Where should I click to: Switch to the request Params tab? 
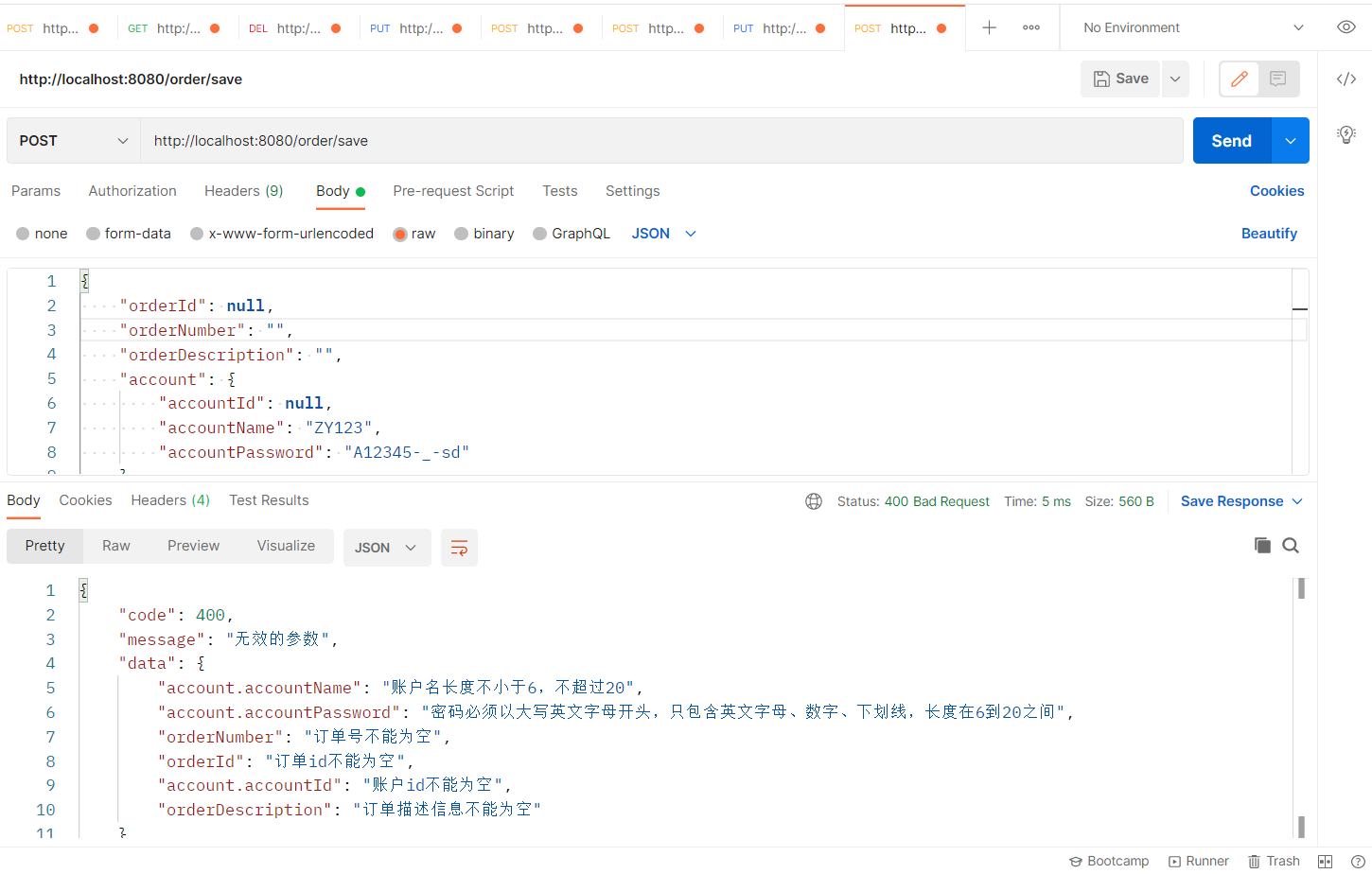pos(36,191)
